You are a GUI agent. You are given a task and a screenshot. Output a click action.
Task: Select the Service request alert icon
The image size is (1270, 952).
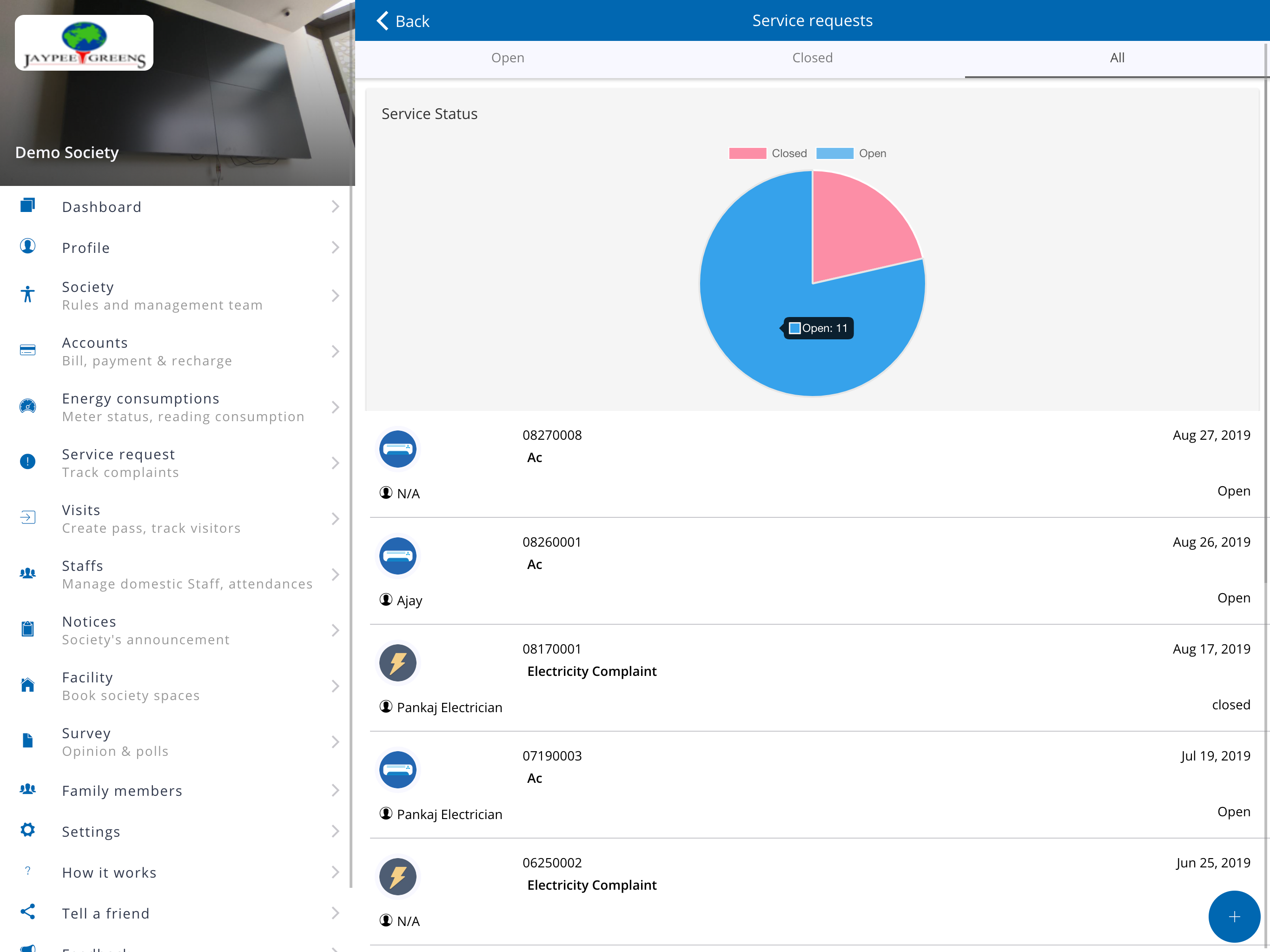pos(27,462)
